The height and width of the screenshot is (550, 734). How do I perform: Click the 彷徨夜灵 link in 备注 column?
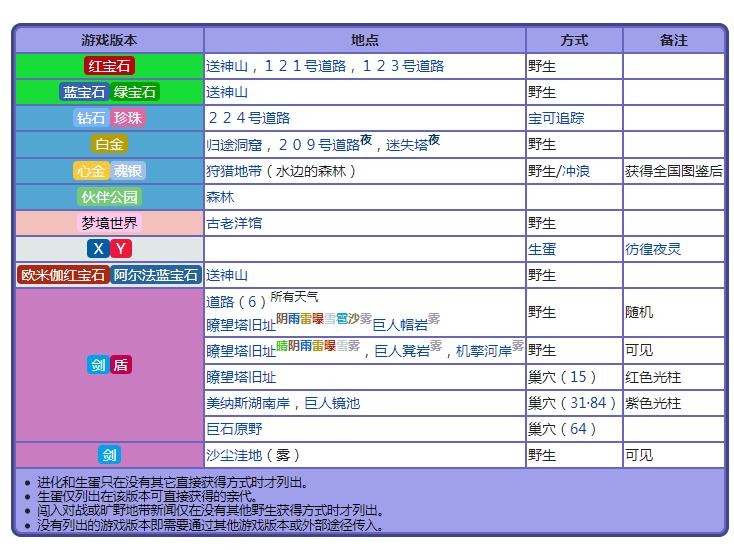pos(653,249)
